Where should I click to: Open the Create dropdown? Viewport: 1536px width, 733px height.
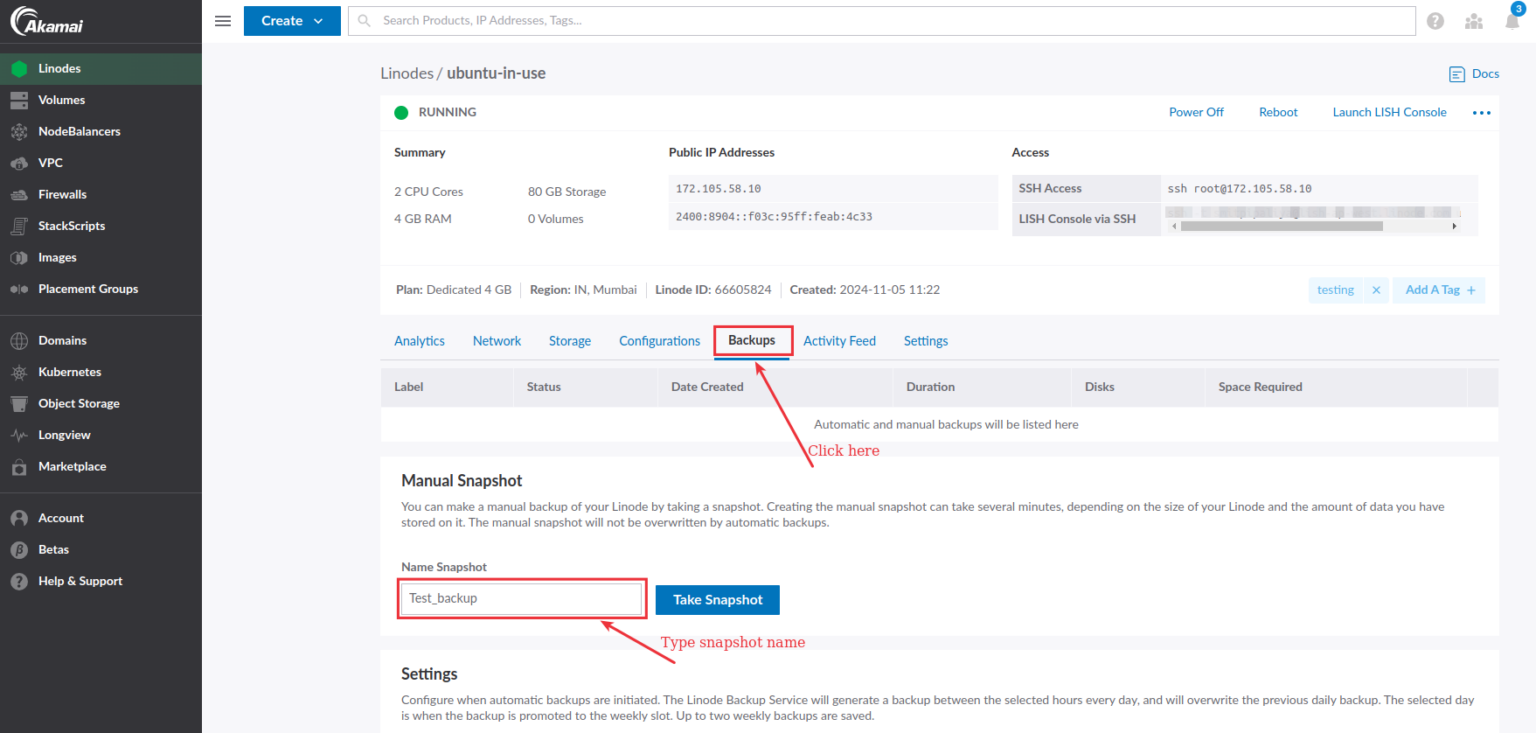click(291, 20)
